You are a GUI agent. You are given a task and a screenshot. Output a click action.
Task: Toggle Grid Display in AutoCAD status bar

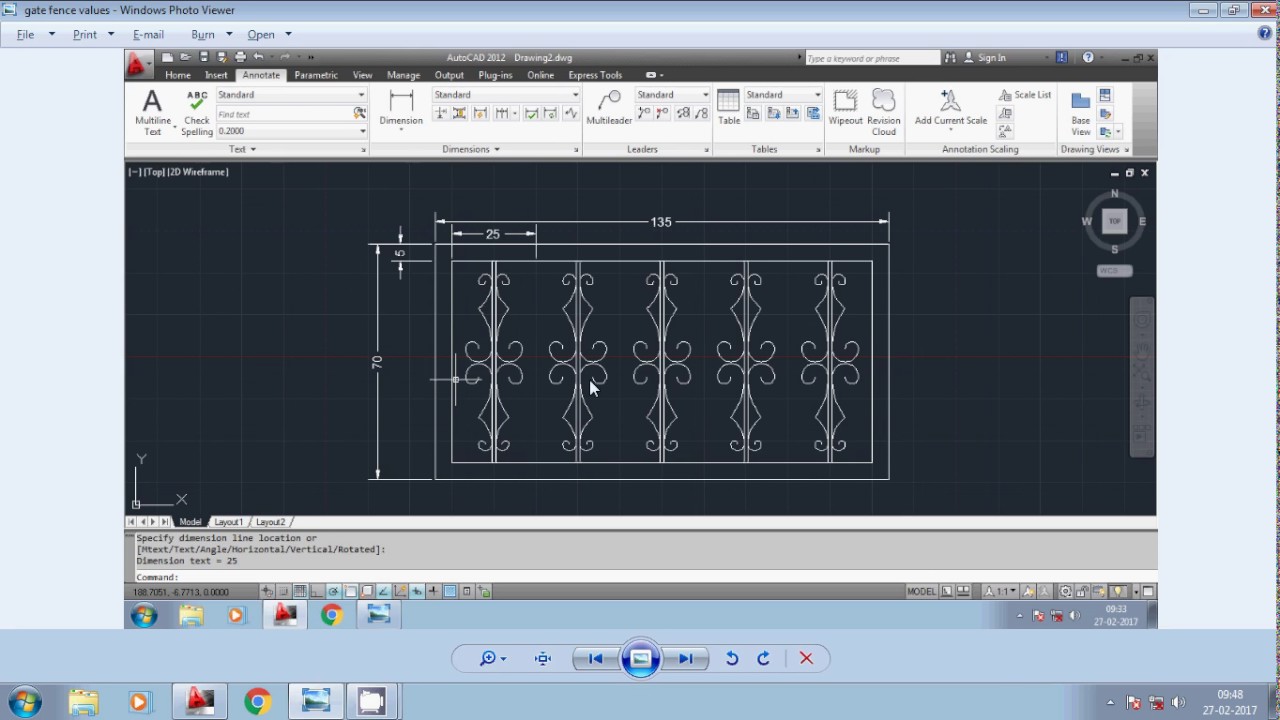[300, 591]
